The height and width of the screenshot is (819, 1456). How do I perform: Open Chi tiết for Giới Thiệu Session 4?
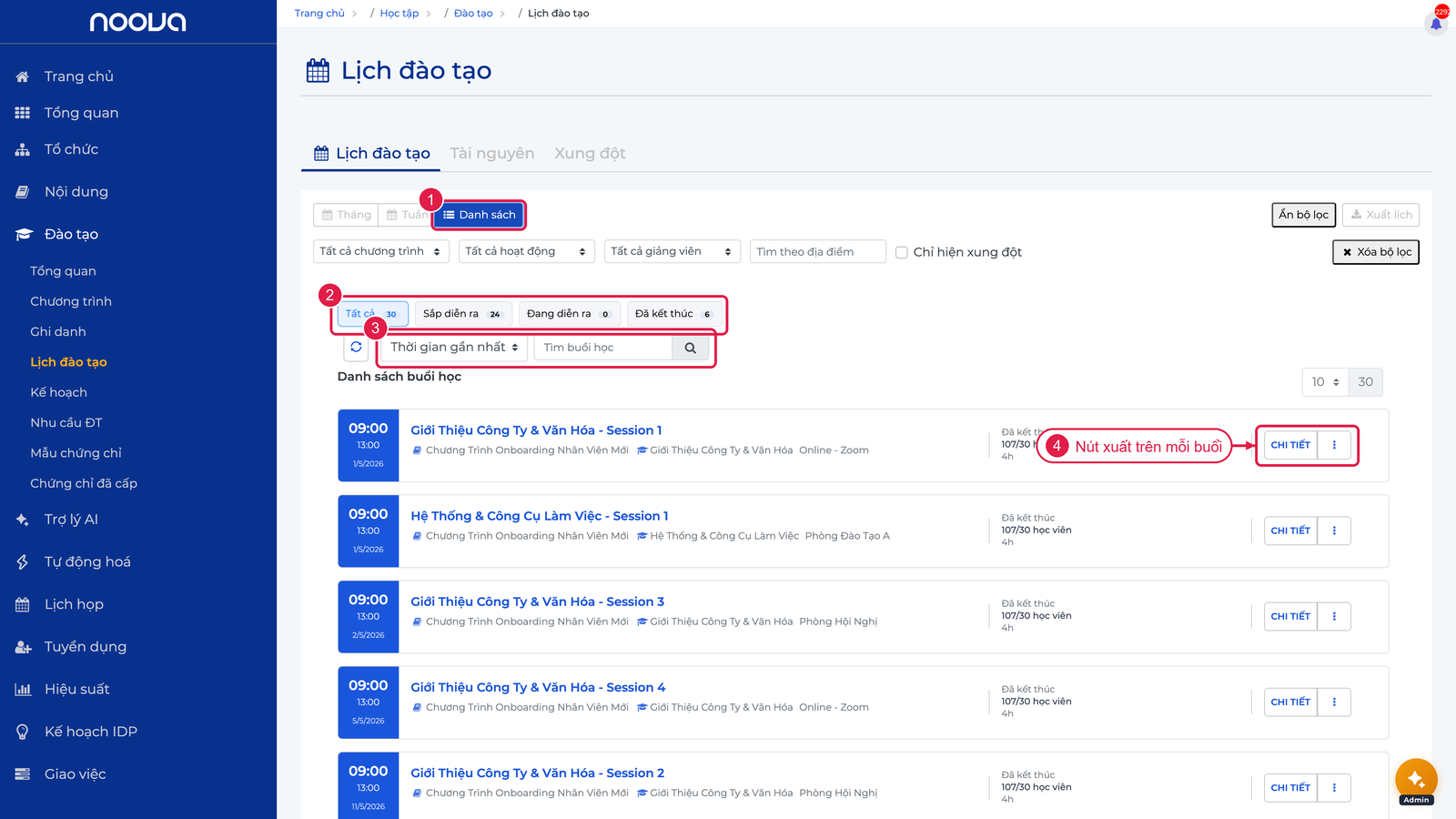pos(1290,702)
